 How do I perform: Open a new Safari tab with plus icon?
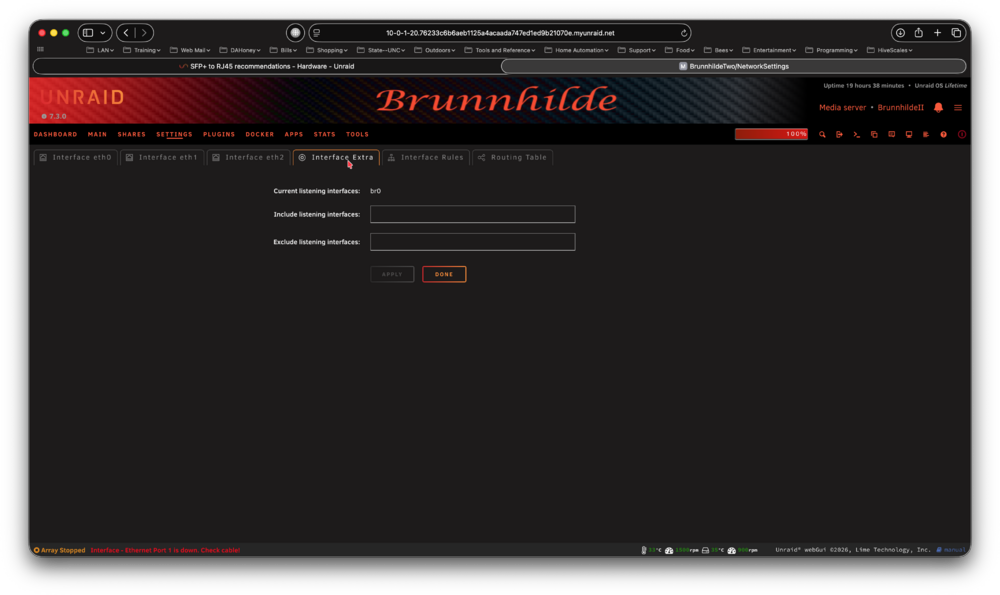(x=938, y=33)
